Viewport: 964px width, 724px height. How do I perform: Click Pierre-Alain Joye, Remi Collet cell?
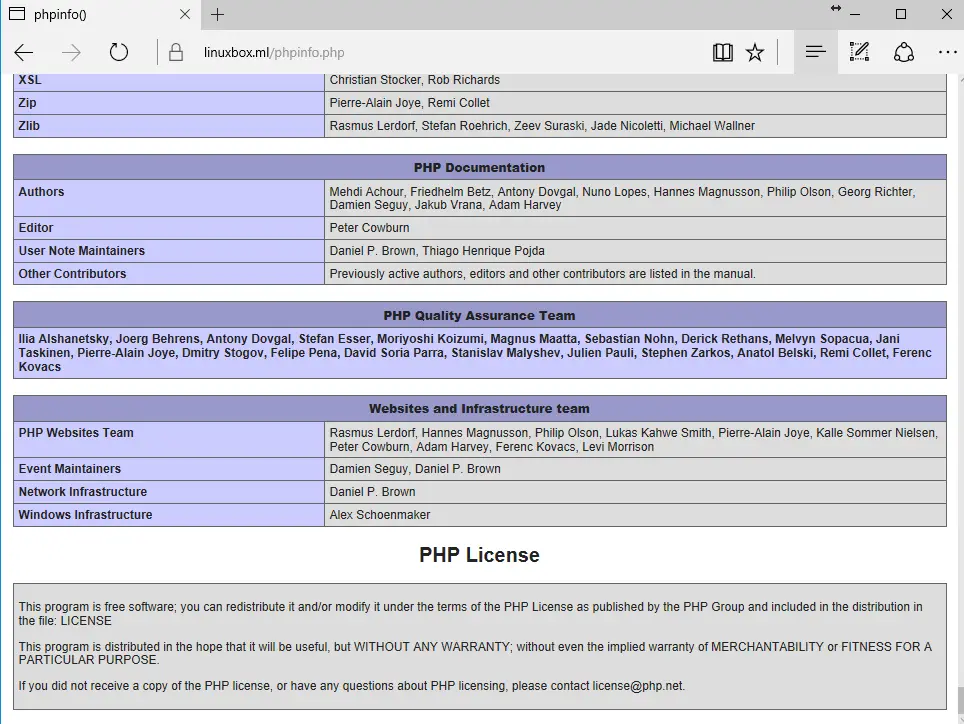coord(635,103)
